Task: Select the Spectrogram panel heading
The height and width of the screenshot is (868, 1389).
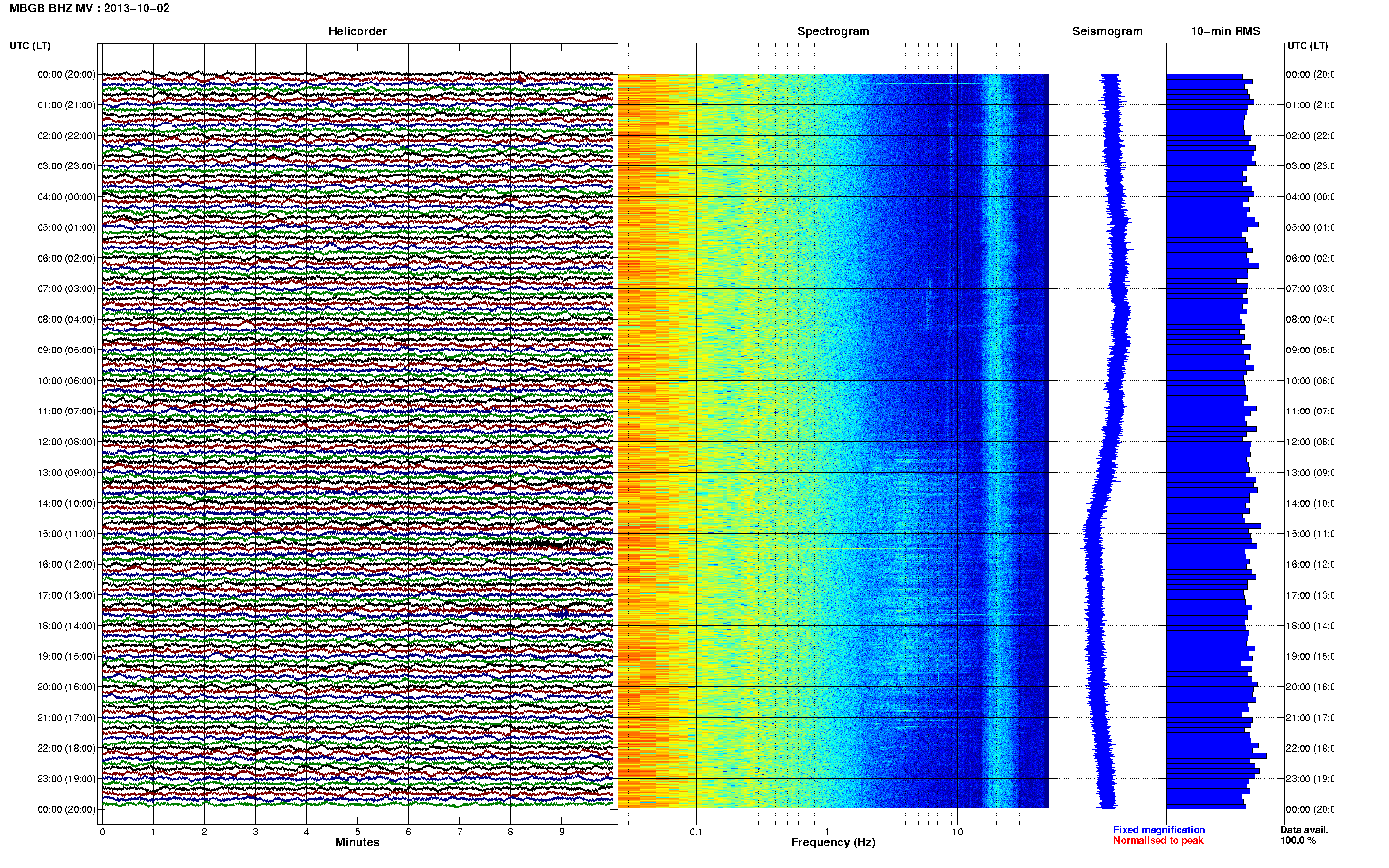Action: coord(833,31)
